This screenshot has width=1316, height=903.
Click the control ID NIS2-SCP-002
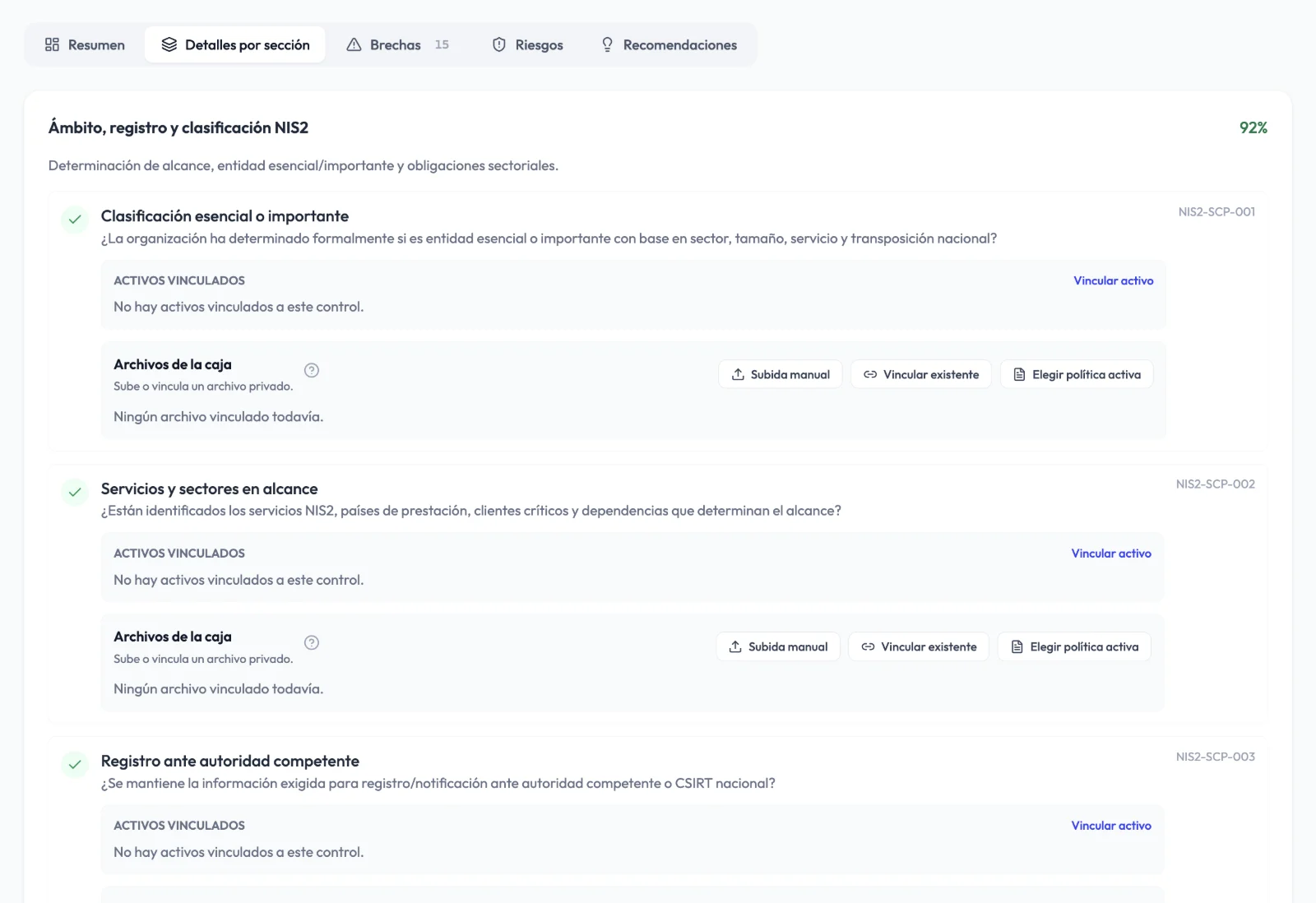(1216, 484)
